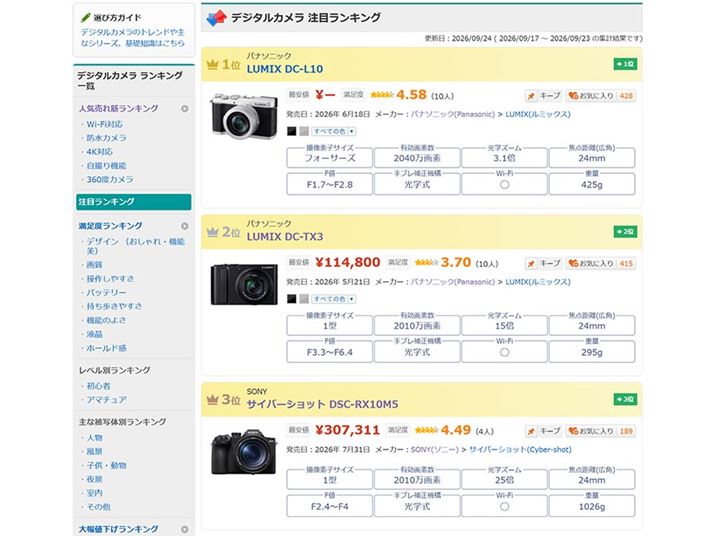
Task: Open the バッテリー satisfaction ranking
Action: [x=106, y=292]
